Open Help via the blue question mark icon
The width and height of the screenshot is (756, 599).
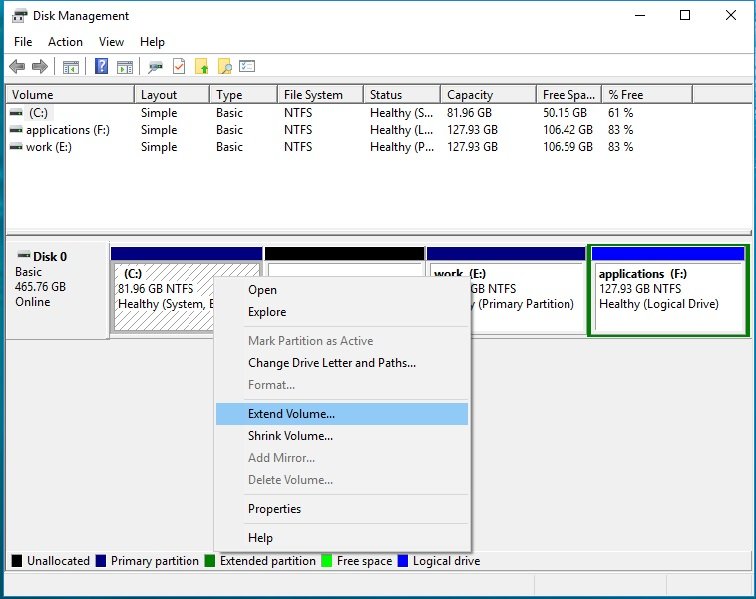101,66
